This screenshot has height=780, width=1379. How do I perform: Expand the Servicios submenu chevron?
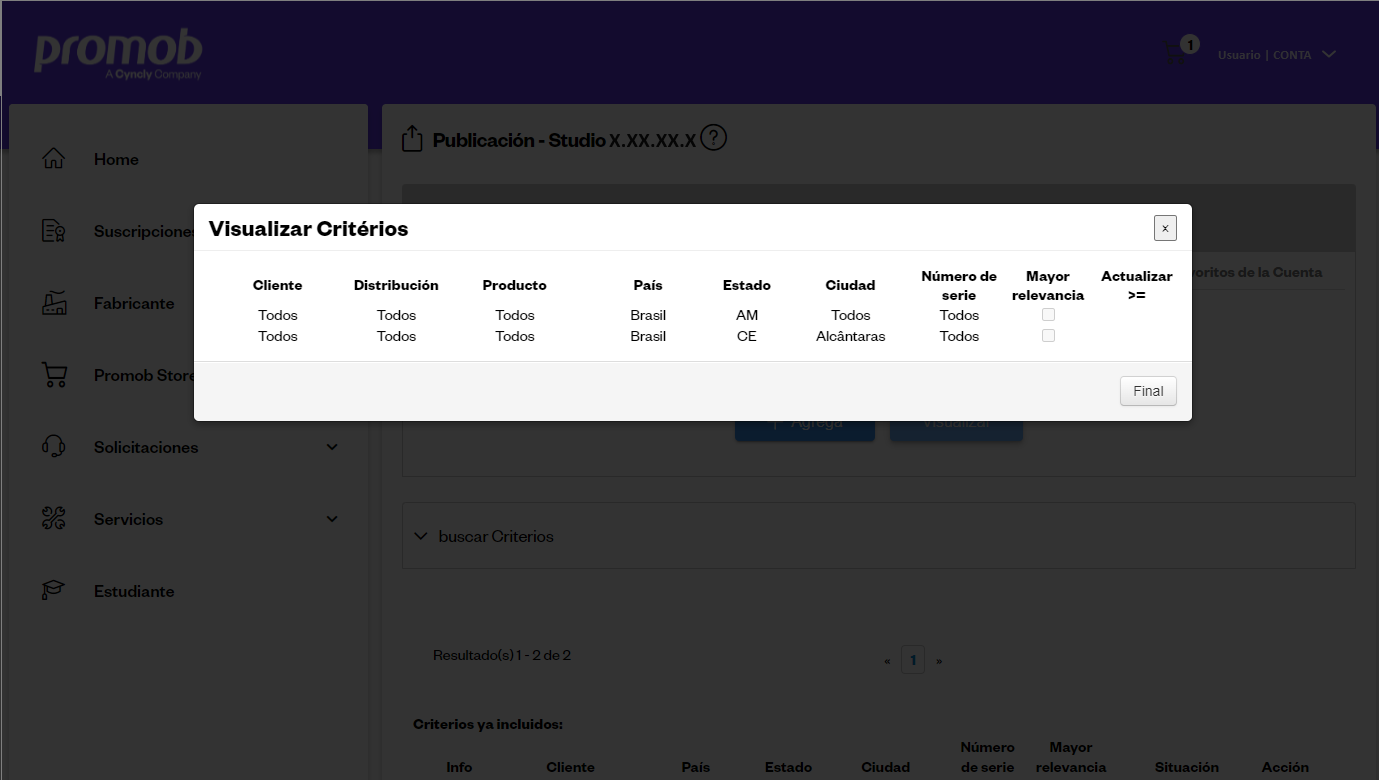pos(332,519)
